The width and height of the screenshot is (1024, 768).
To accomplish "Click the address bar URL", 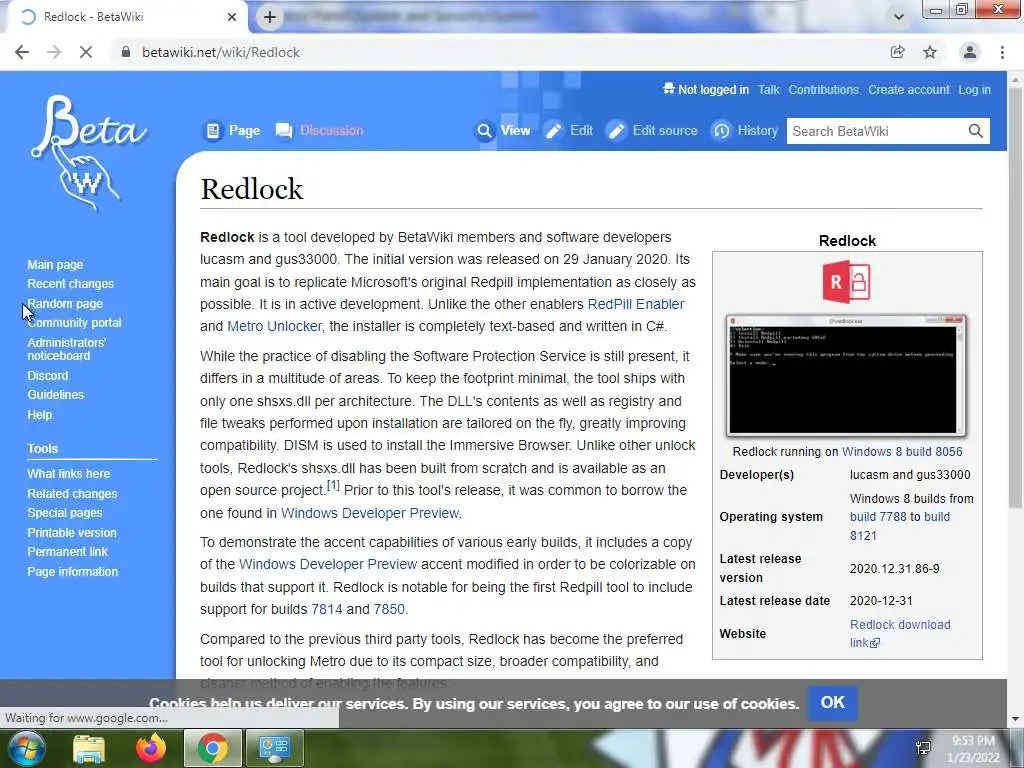I will [x=221, y=52].
